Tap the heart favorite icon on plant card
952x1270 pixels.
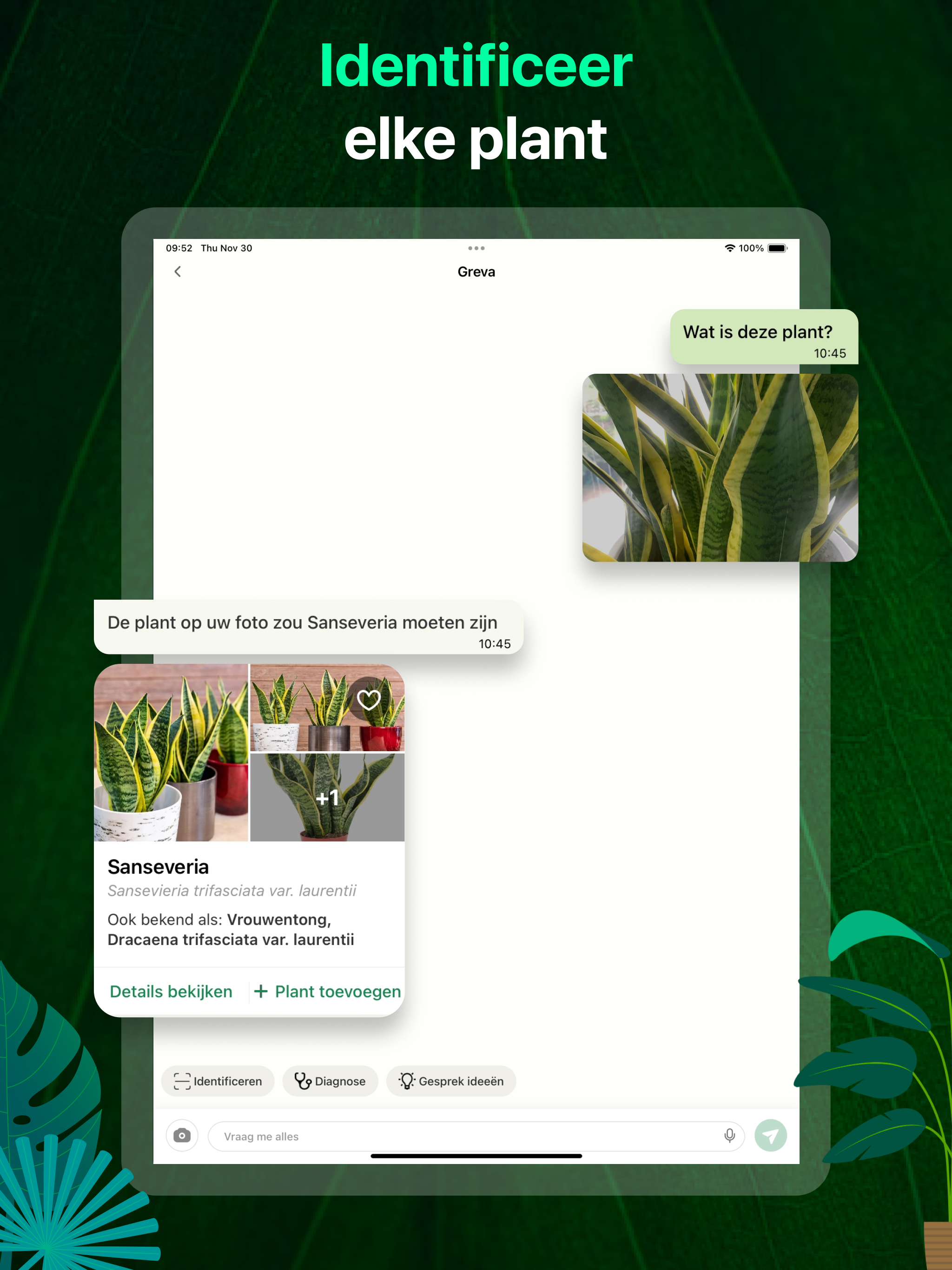(x=368, y=700)
